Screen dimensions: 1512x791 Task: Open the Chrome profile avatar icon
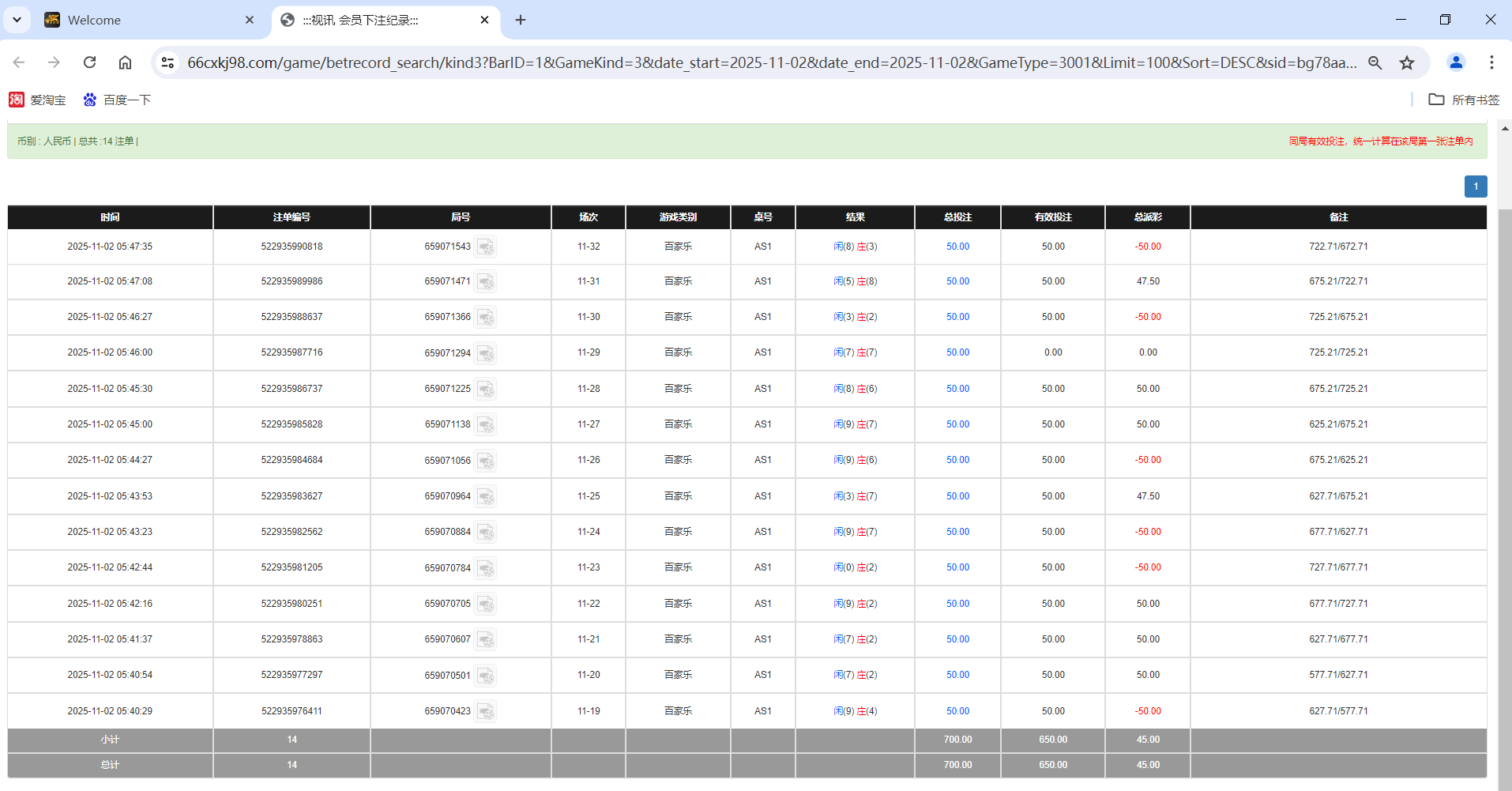(1455, 62)
